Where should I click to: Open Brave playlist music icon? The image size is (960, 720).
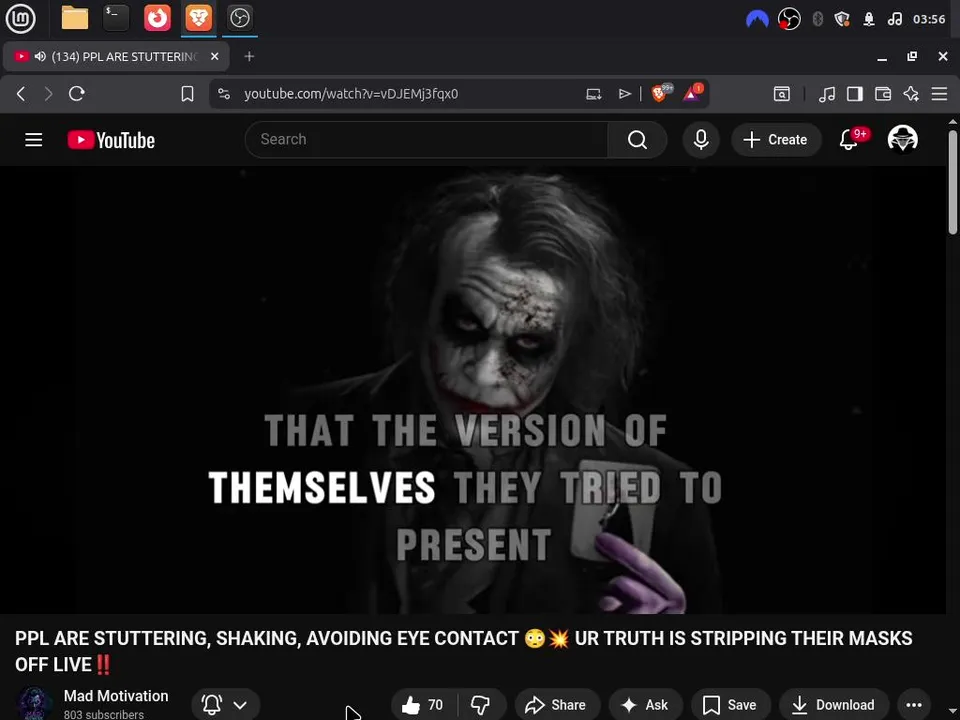tap(827, 94)
